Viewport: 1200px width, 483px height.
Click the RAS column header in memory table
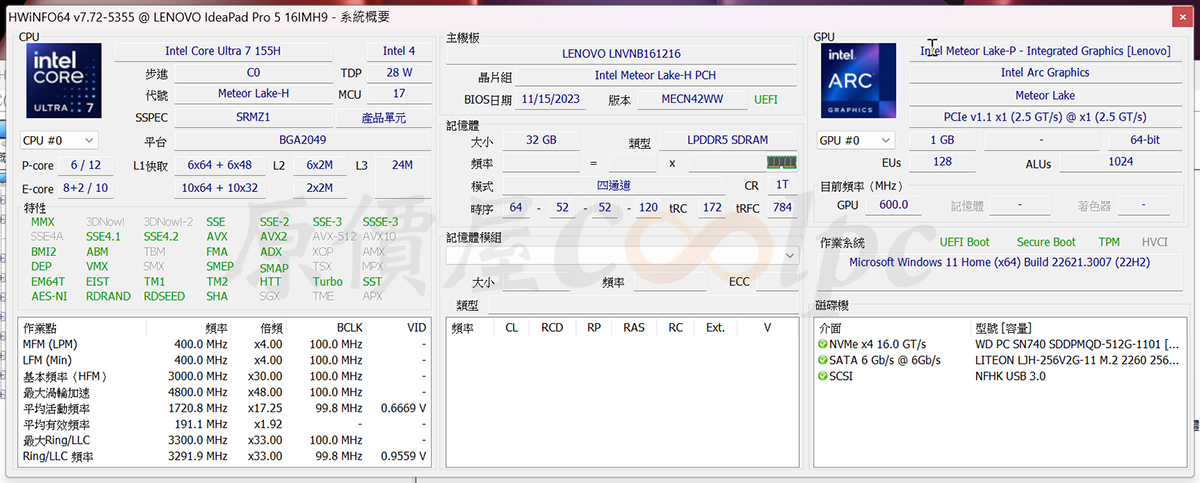point(634,328)
